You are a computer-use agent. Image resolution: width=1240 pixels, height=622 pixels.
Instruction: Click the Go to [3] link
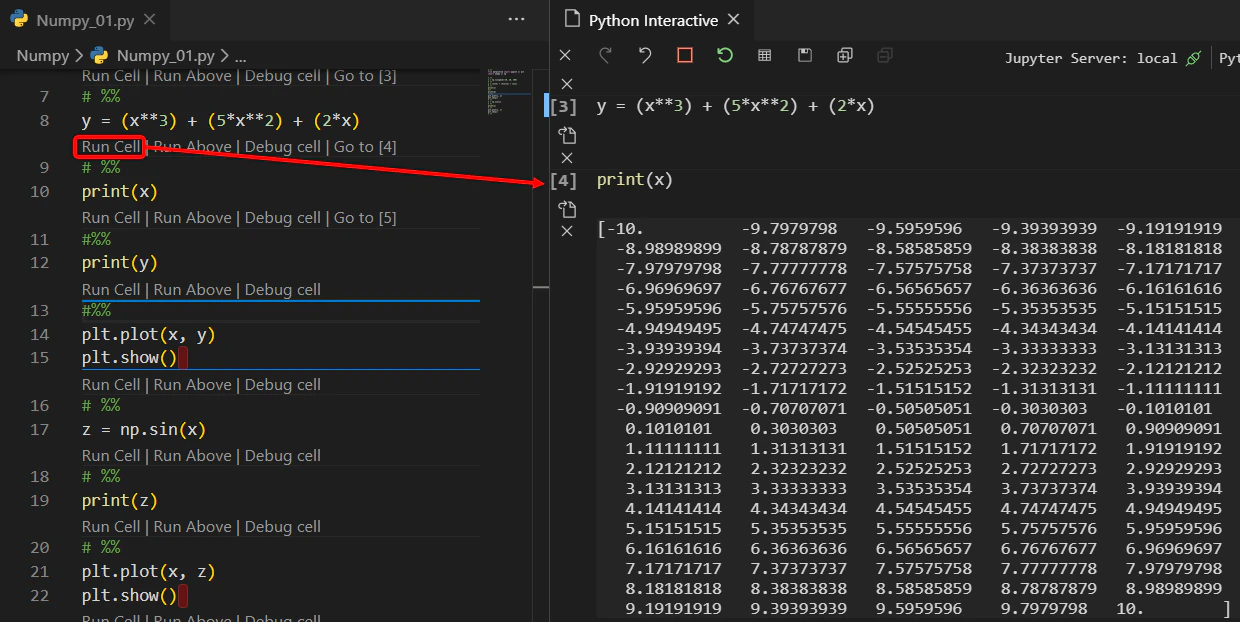tap(365, 76)
